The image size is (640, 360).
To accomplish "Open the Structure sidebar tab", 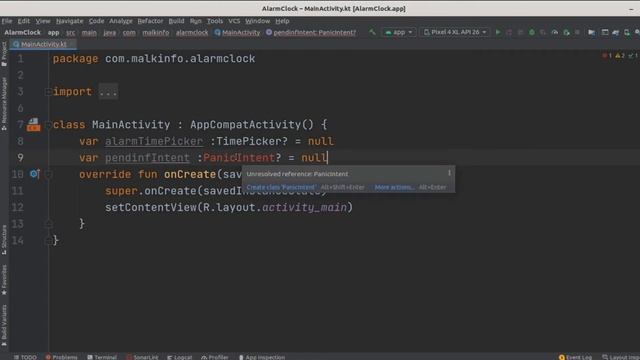I will pyautogui.click(x=4, y=240).
